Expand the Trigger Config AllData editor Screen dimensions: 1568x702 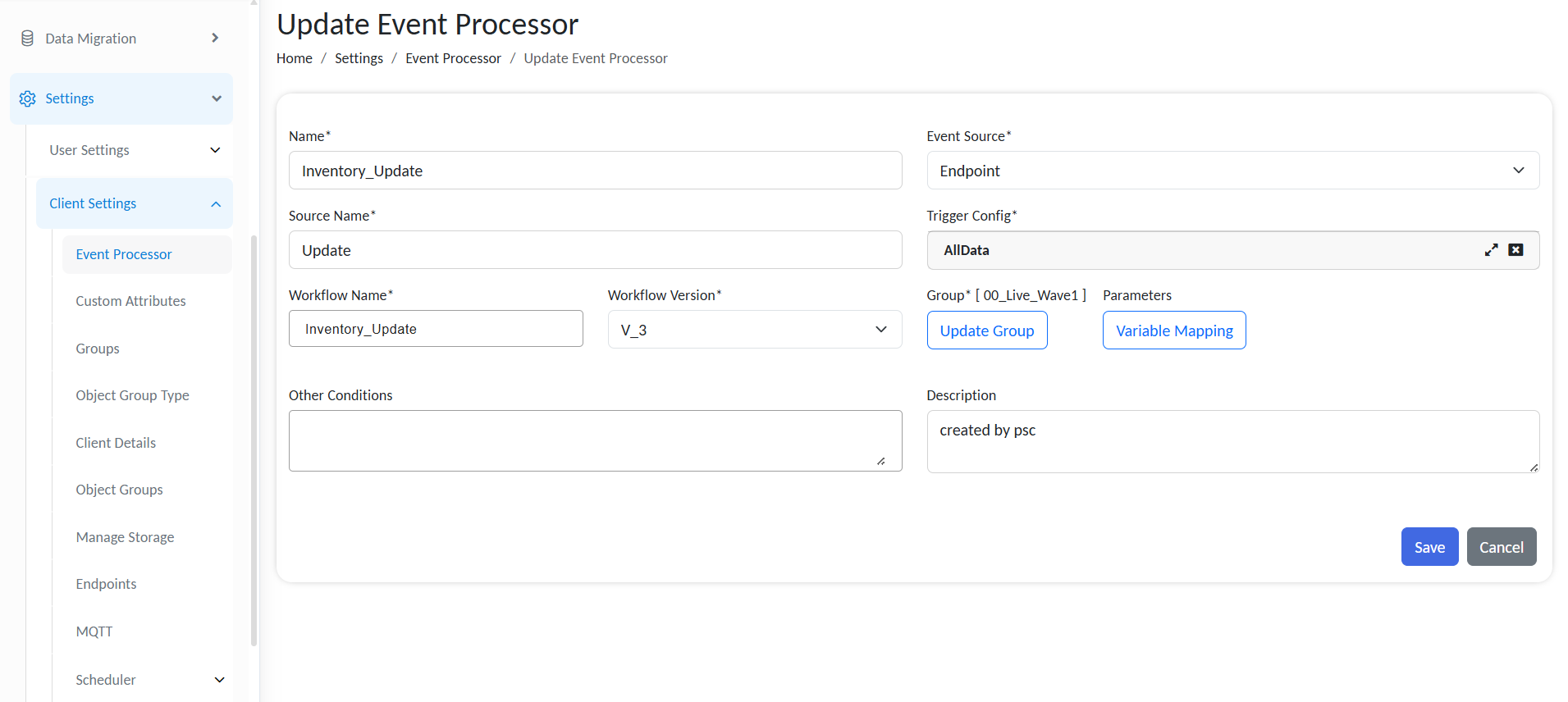click(1491, 250)
